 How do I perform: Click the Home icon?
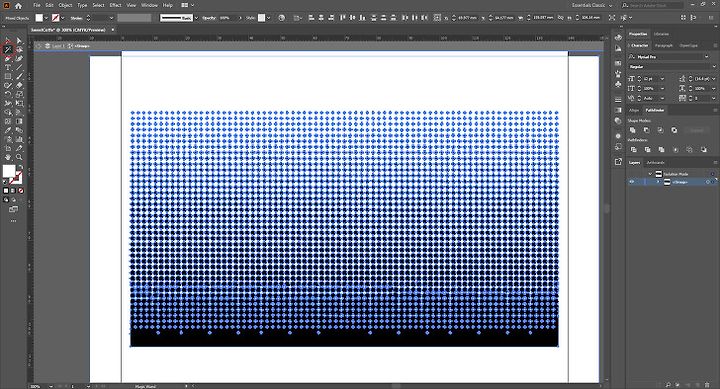click(18, 6)
